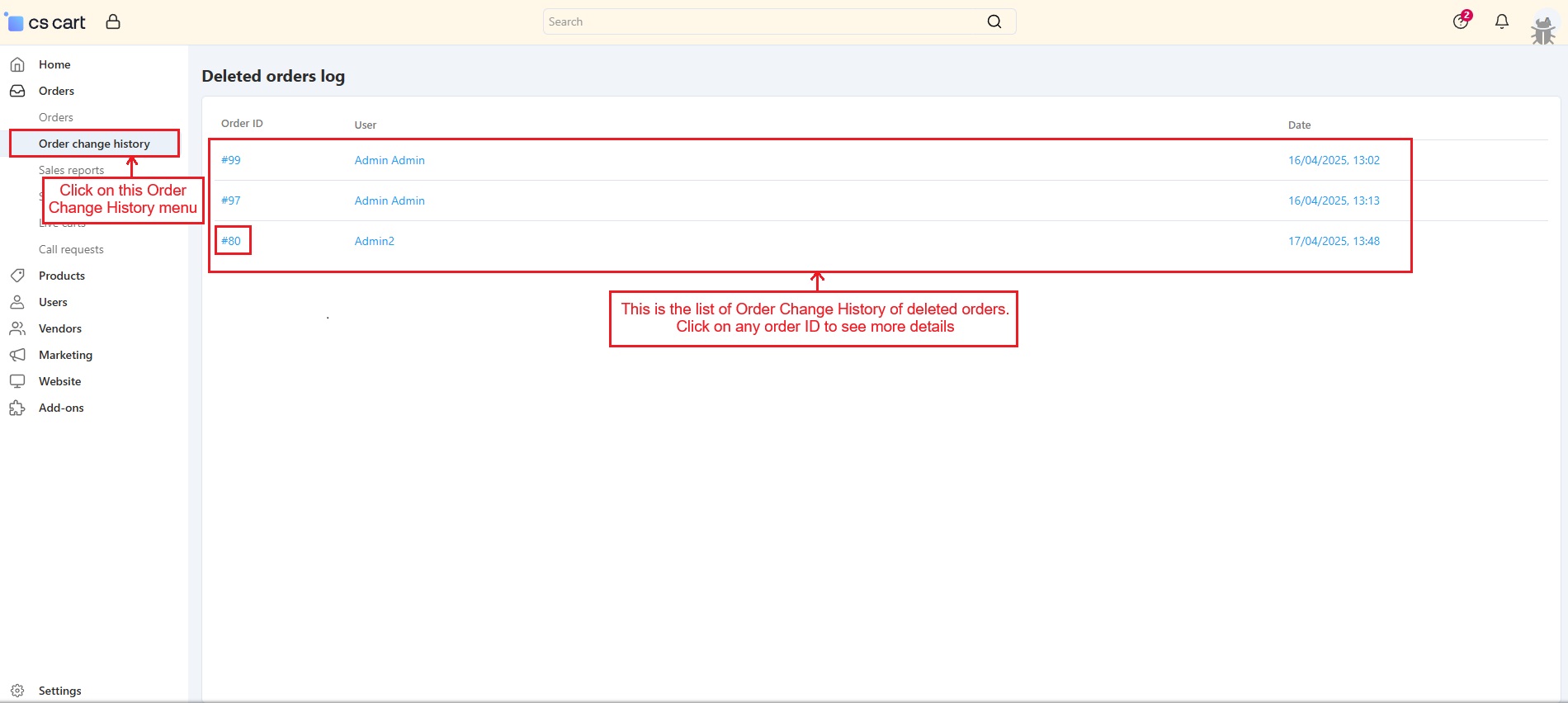Open Sales reports submenu item
1568x703 pixels.
(71, 170)
